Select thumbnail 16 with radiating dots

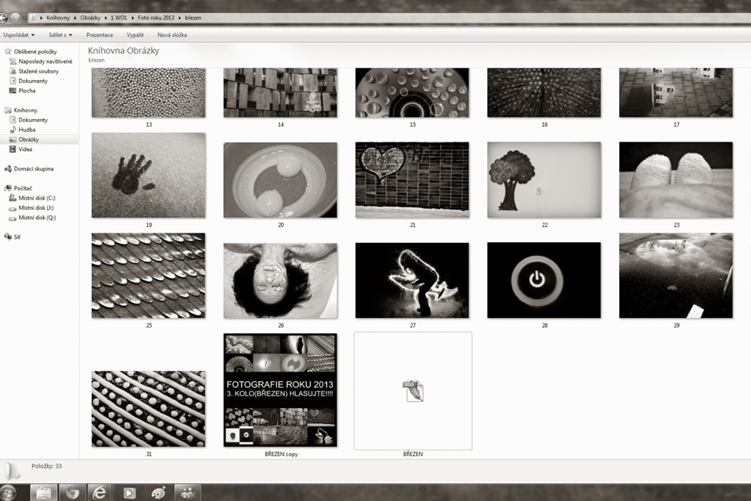tap(544, 92)
